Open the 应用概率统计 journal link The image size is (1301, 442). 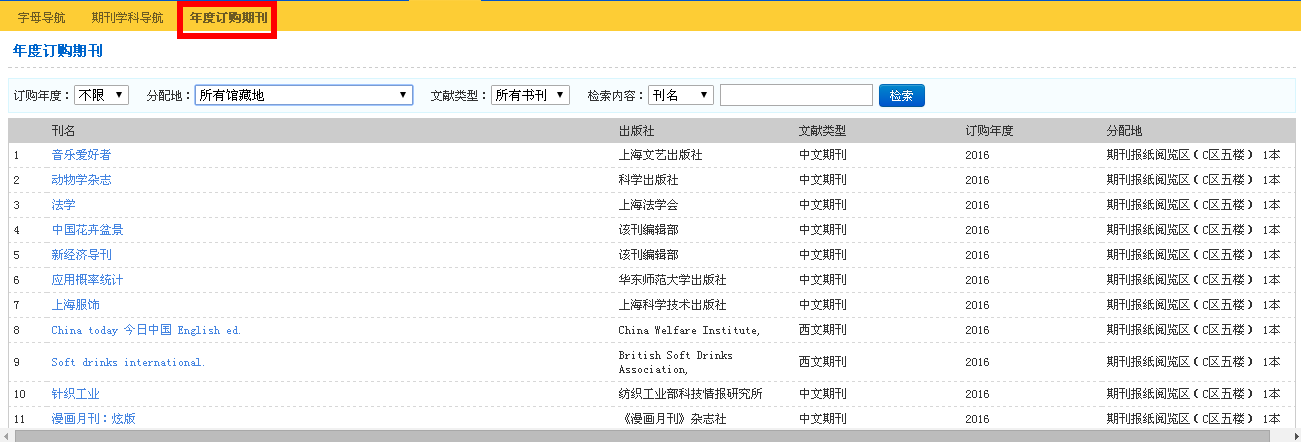[x=87, y=280]
